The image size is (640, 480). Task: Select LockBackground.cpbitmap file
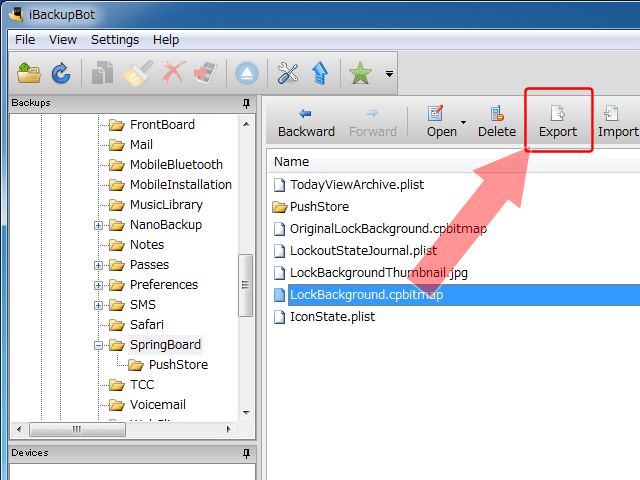[x=366, y=295]
